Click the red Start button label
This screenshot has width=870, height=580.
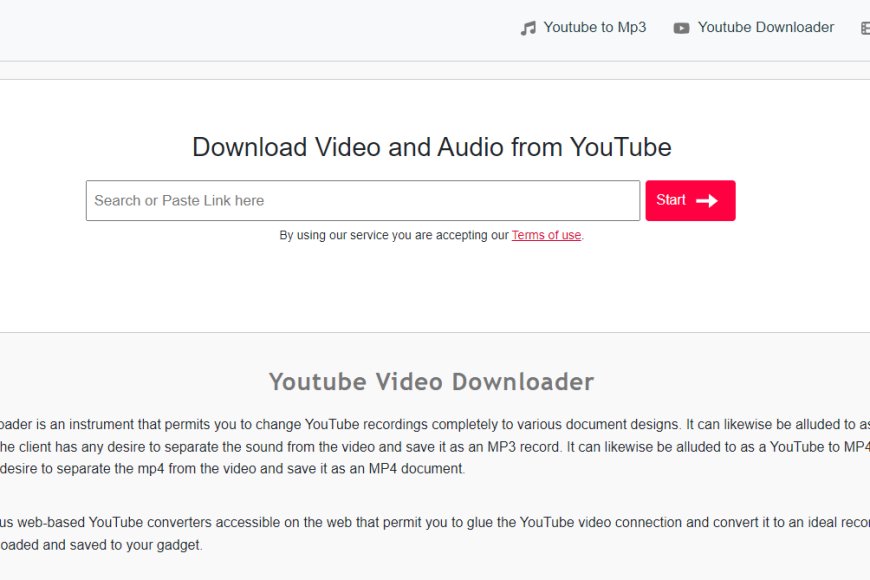pos(671,200)
